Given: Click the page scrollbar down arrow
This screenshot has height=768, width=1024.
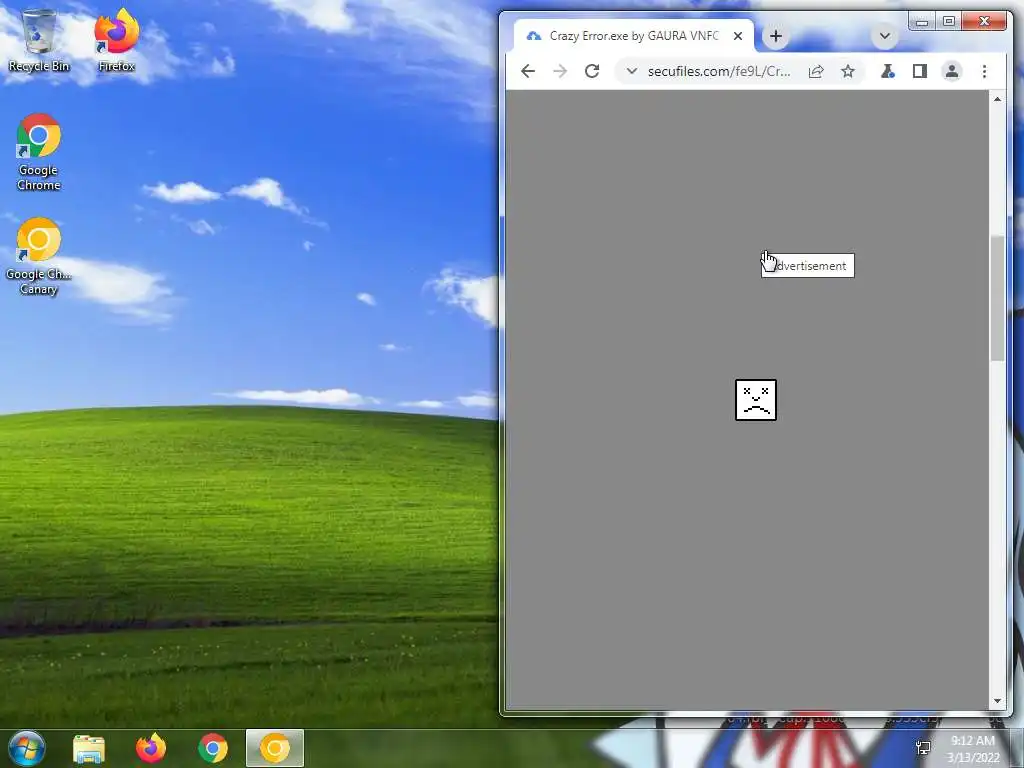Looking at the screenshot, I should tap(997, 701).
